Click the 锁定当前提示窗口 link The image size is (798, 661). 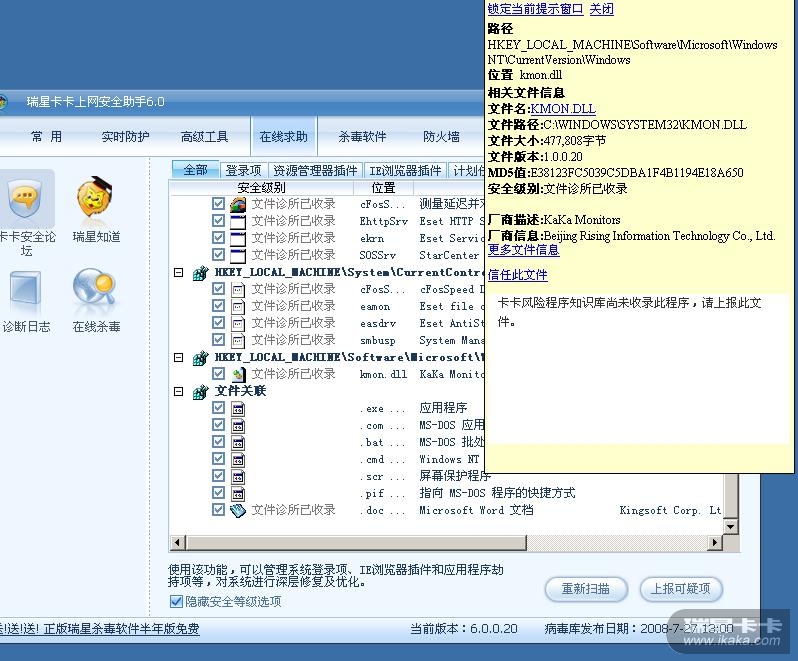tap(535, 9)
